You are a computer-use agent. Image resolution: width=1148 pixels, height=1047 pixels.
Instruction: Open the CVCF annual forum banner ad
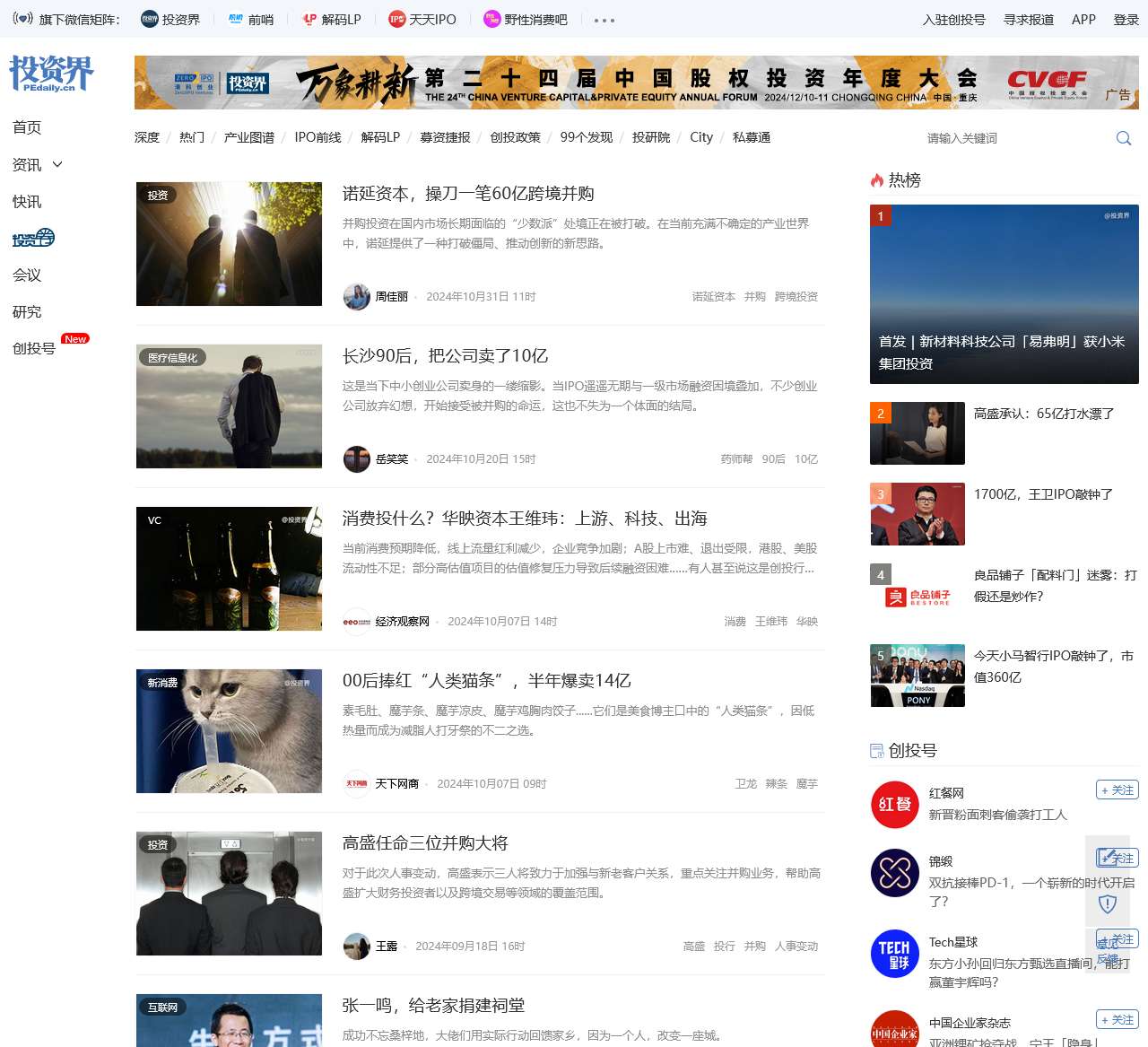pyautogui.click(x=637, y=83)
